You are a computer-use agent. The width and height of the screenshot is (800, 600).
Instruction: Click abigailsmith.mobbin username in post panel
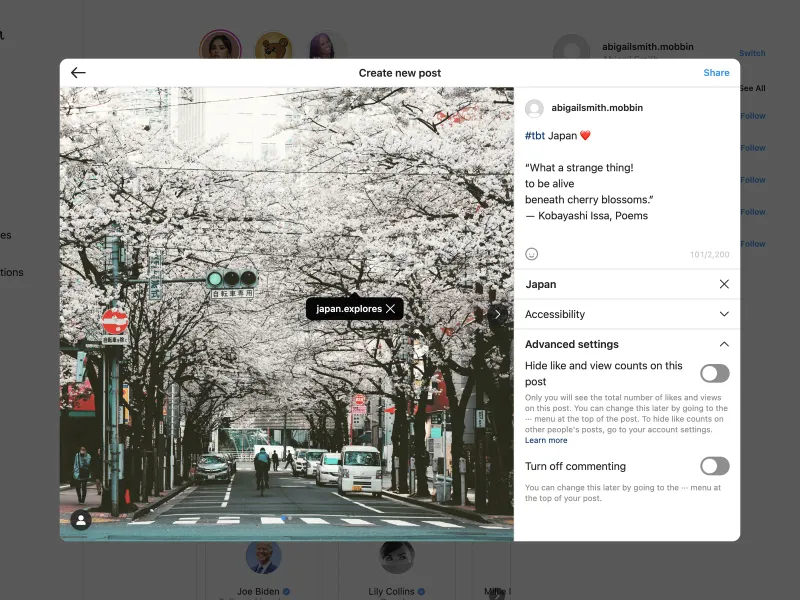point(597,108)
